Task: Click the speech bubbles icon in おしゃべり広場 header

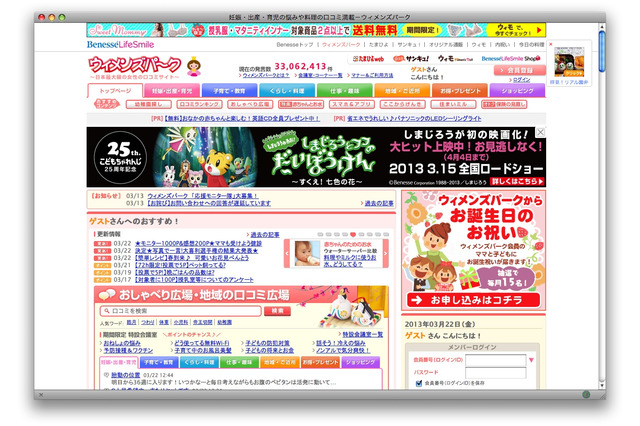Action: (x=107, y=294)
